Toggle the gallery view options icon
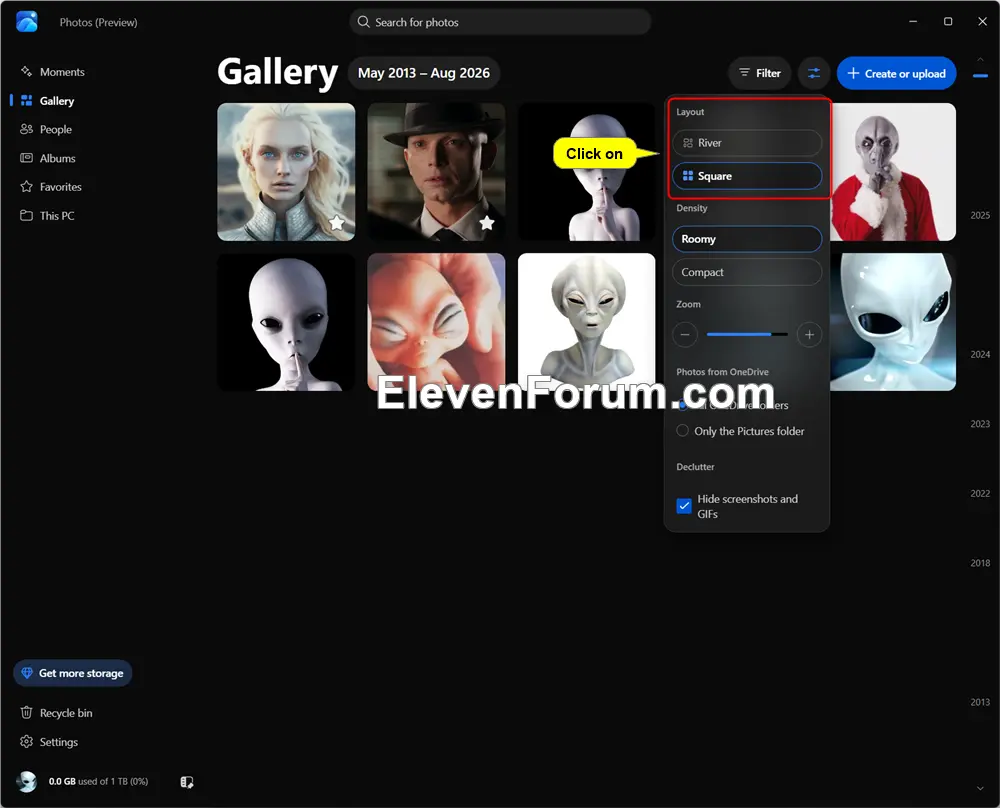 [814, 73]
